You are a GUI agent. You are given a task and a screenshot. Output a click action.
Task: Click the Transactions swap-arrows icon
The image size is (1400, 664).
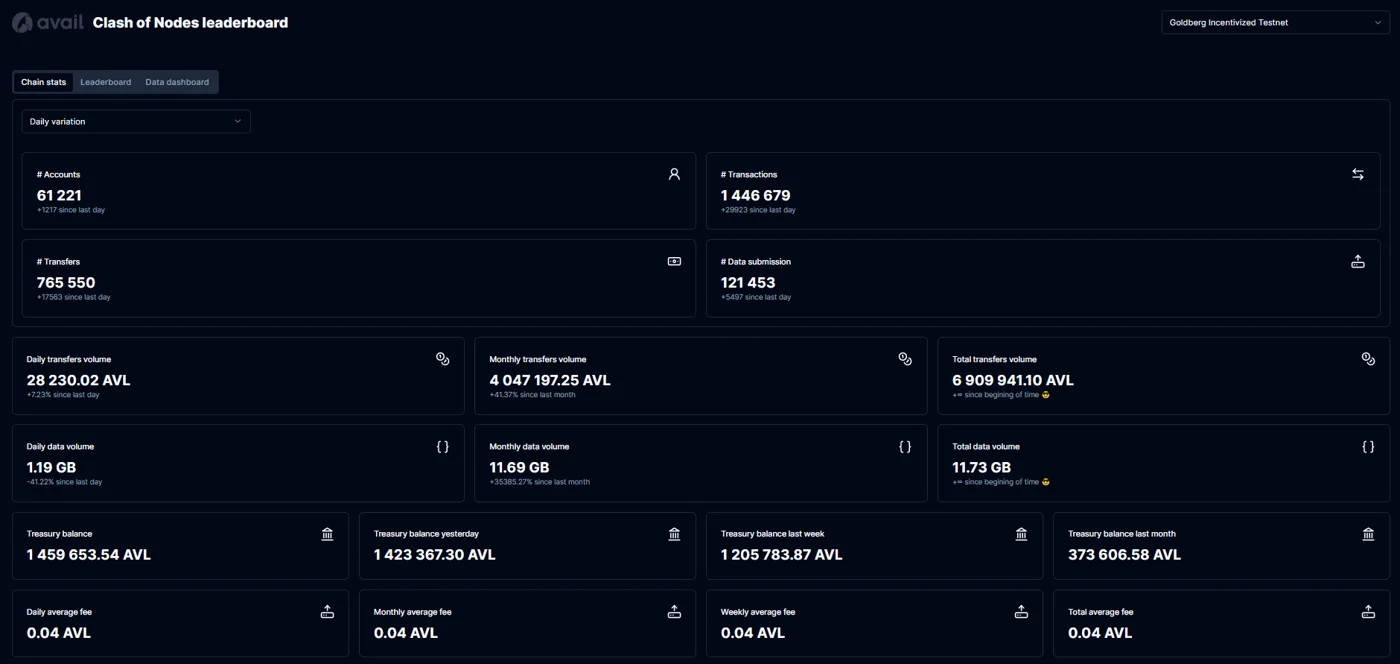coord(1358,174)
